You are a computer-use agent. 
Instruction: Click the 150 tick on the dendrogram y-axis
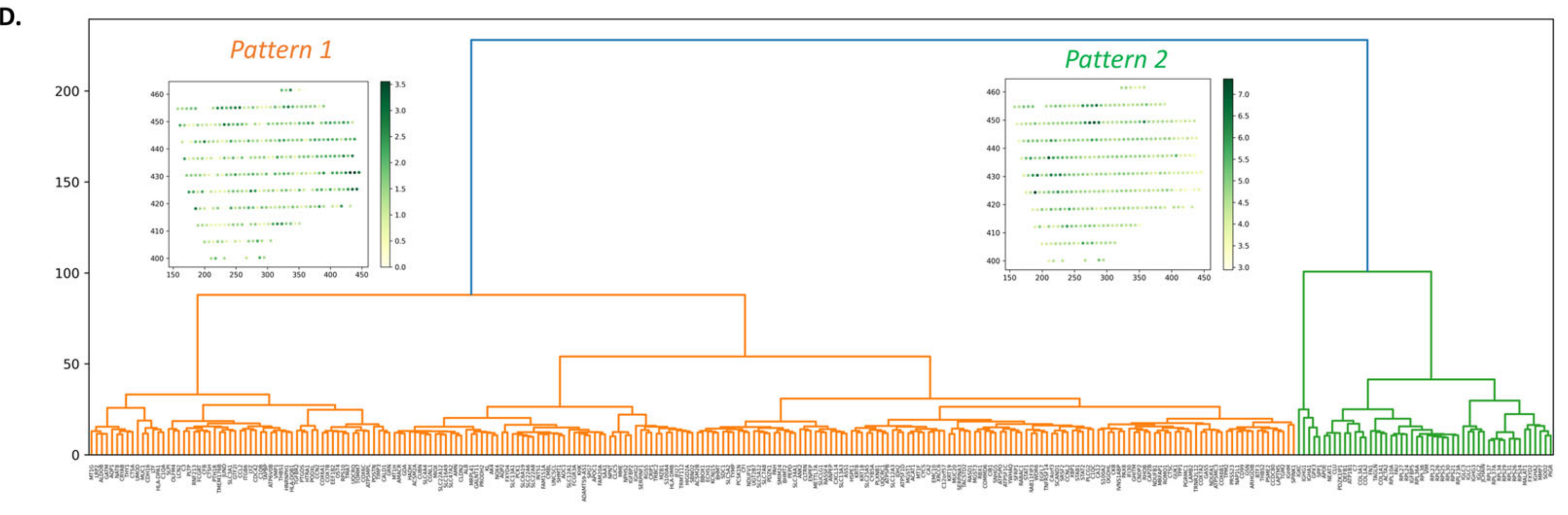[67, 183]
